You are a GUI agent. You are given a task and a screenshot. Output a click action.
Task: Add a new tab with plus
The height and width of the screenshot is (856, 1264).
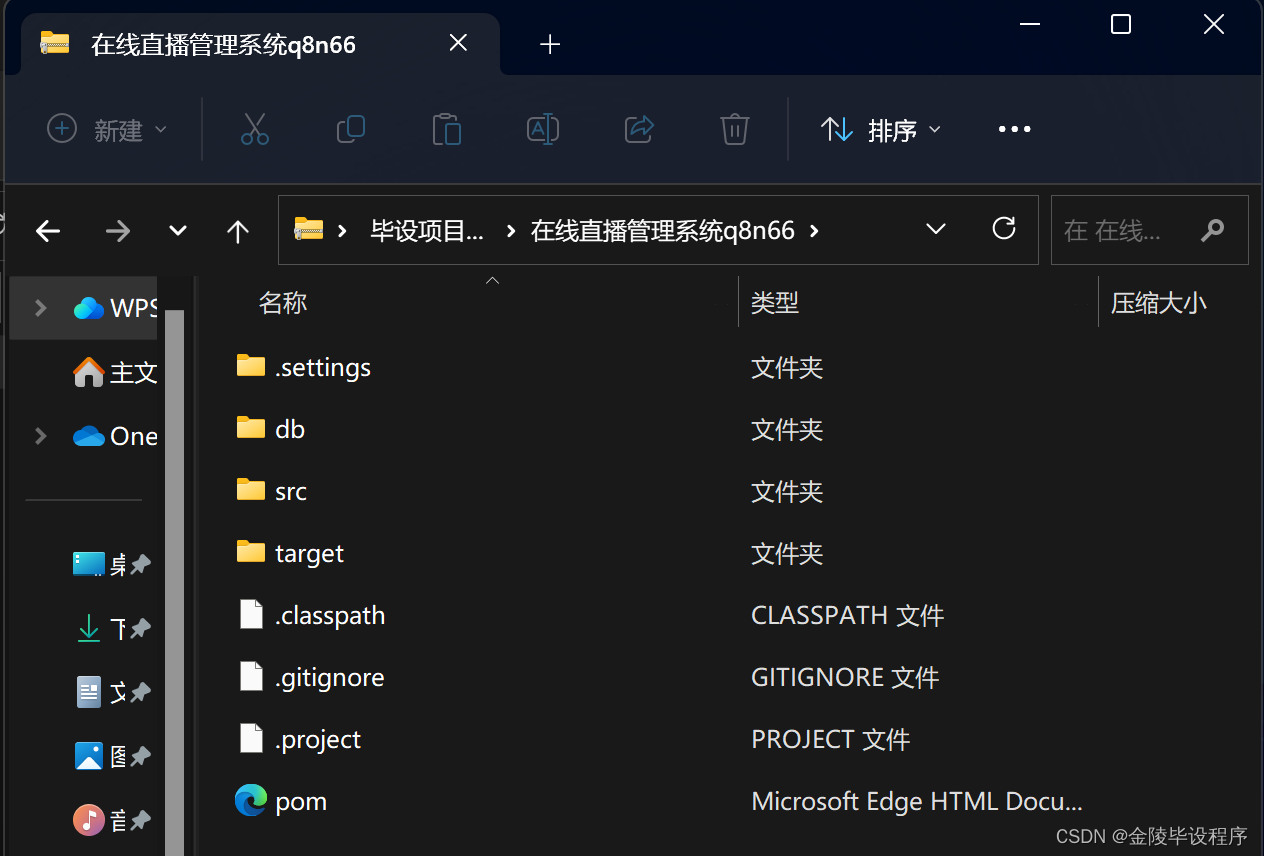pos(550,44)
